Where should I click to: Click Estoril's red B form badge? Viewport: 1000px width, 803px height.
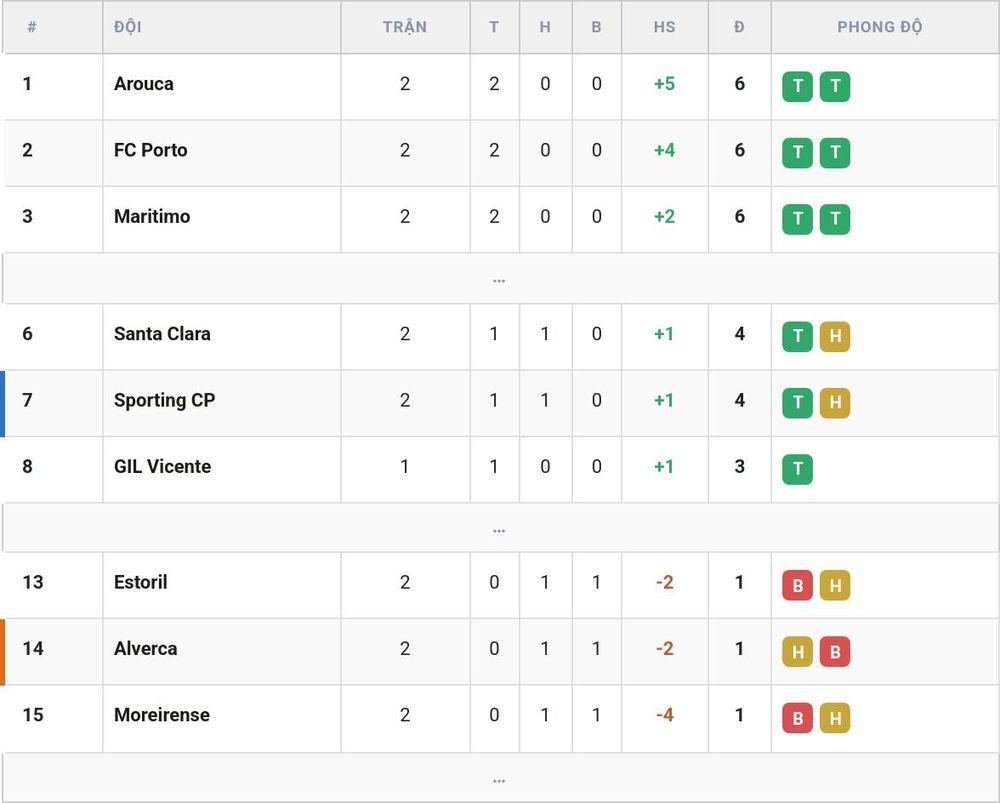[x=797, y=585]
